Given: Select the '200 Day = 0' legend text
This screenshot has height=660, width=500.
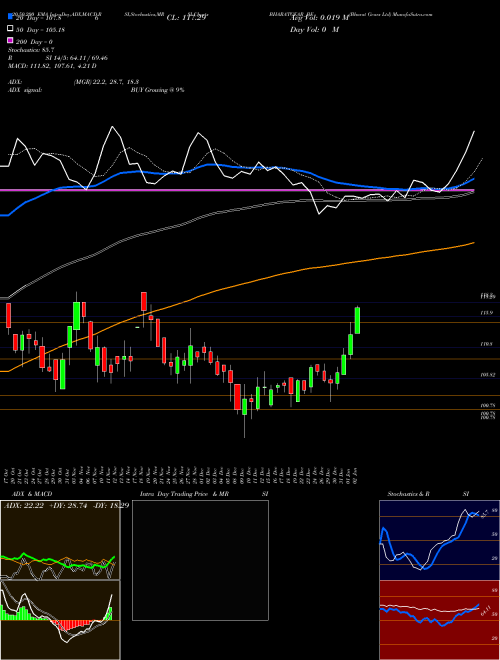Looking at the screenshot, I should (35, 41).
